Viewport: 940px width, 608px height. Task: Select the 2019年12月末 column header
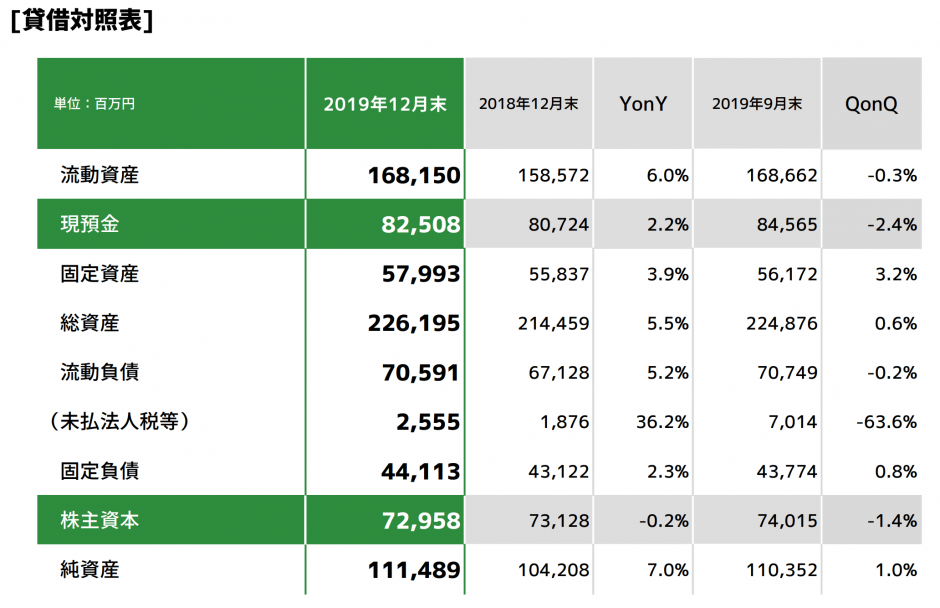(x=385, y=104)
